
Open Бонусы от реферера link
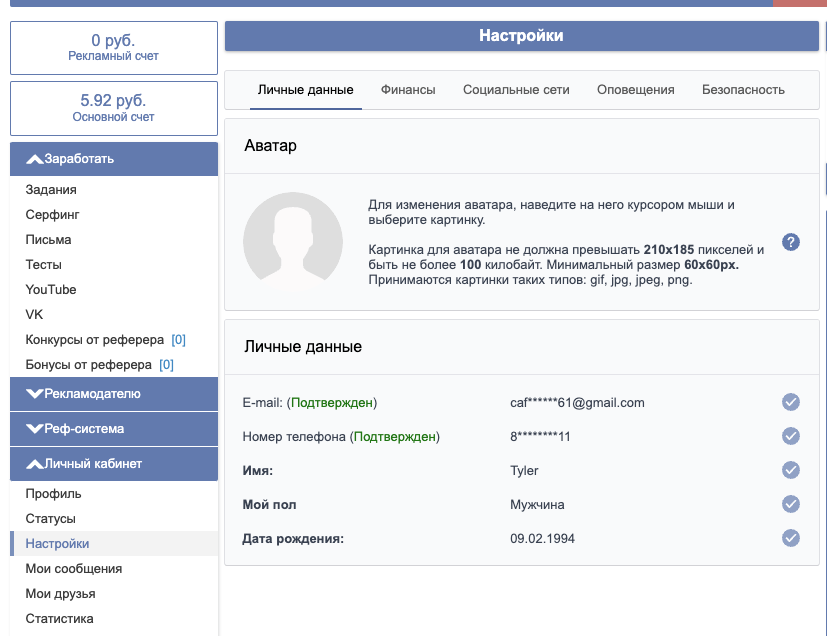click(x=99, y=364)
